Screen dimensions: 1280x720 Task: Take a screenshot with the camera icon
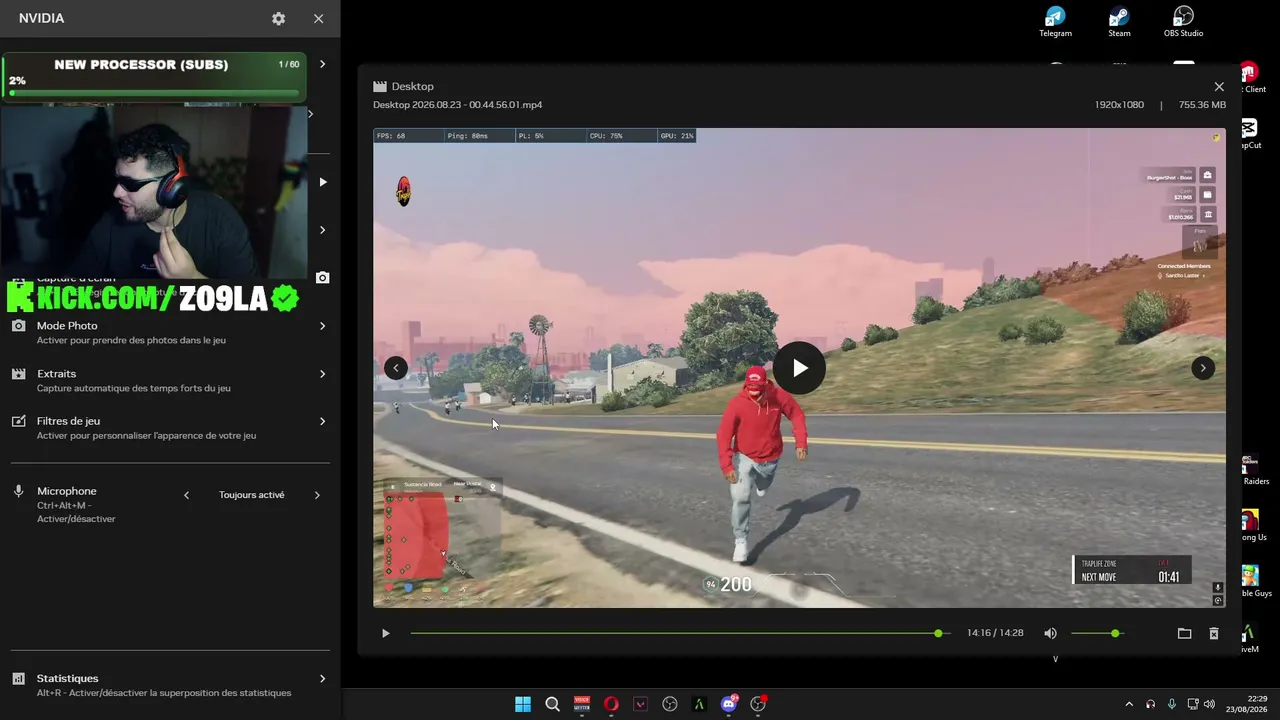(322, 277)
